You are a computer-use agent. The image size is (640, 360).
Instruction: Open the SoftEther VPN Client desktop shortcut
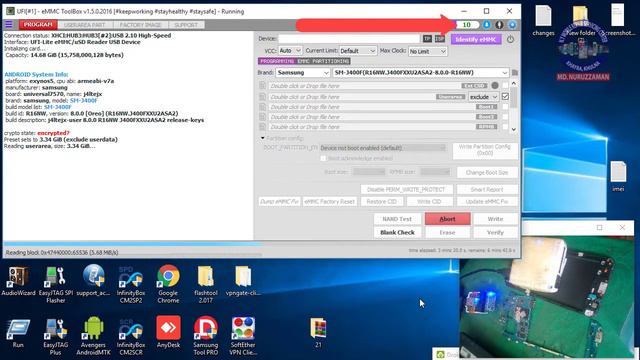tap(243, 336)
